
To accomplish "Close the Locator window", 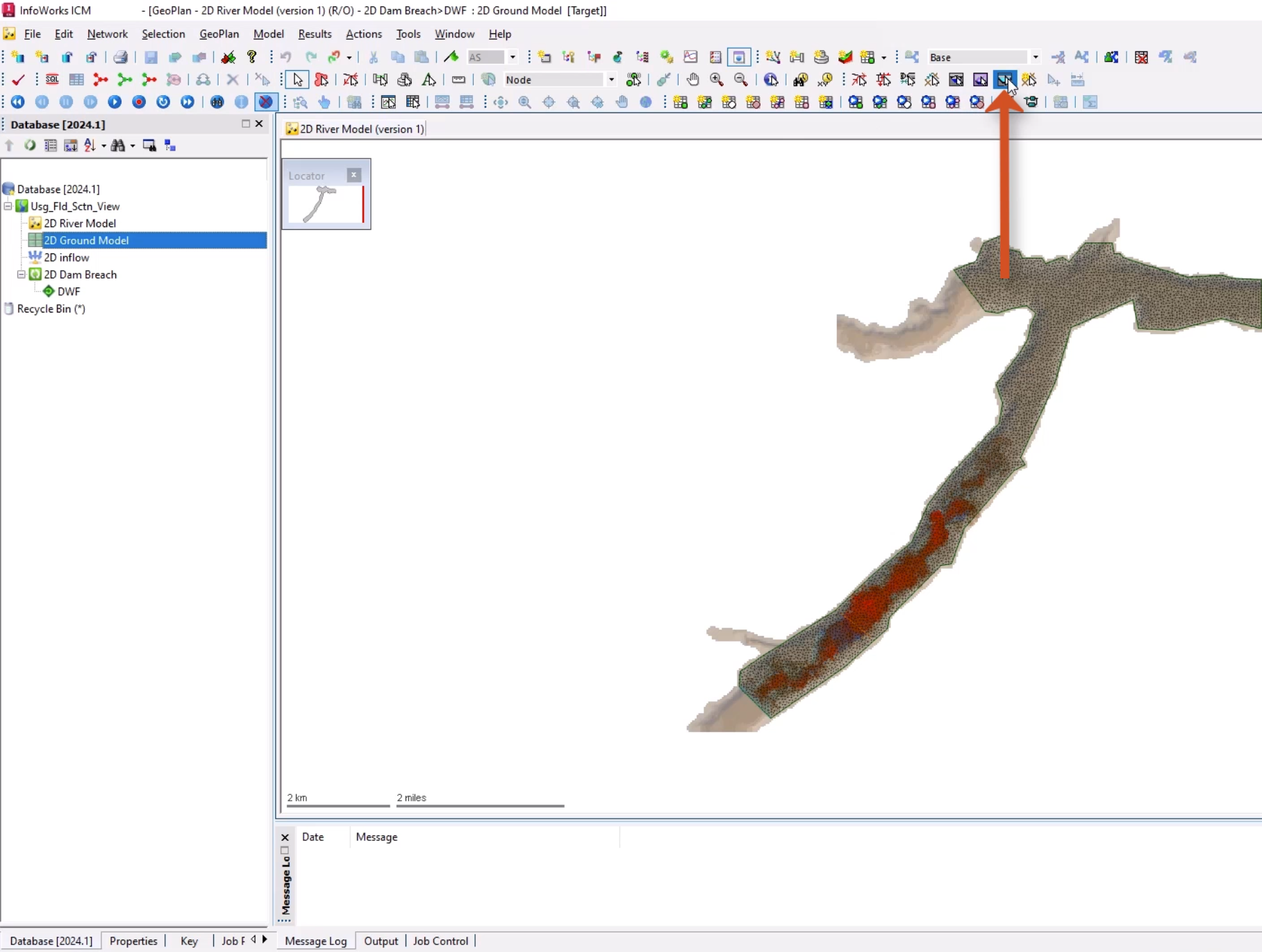I will click(x=354, y=175).
